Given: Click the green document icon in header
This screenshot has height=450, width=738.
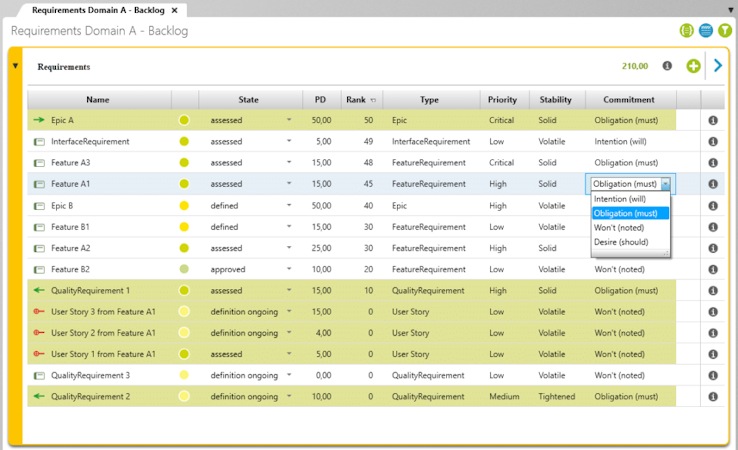Looking at the screenshot, I should coord(686,31).
